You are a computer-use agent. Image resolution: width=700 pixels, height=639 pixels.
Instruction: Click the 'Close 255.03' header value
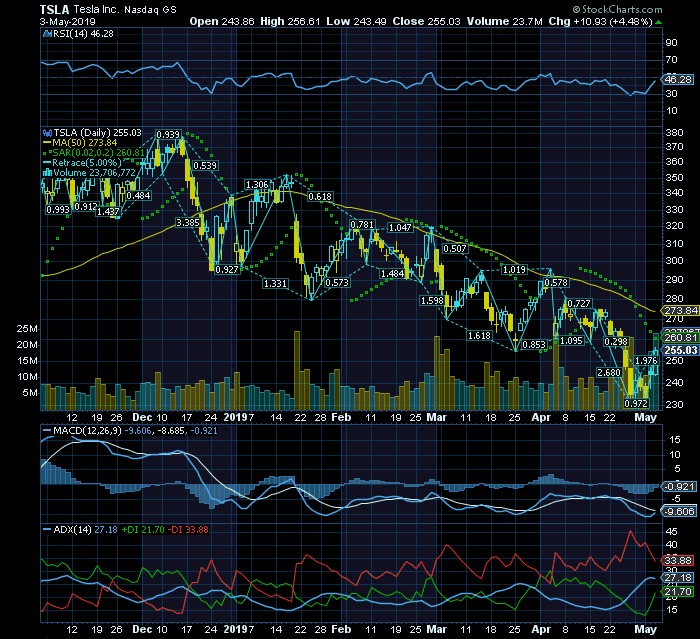(x=426, y=21)
